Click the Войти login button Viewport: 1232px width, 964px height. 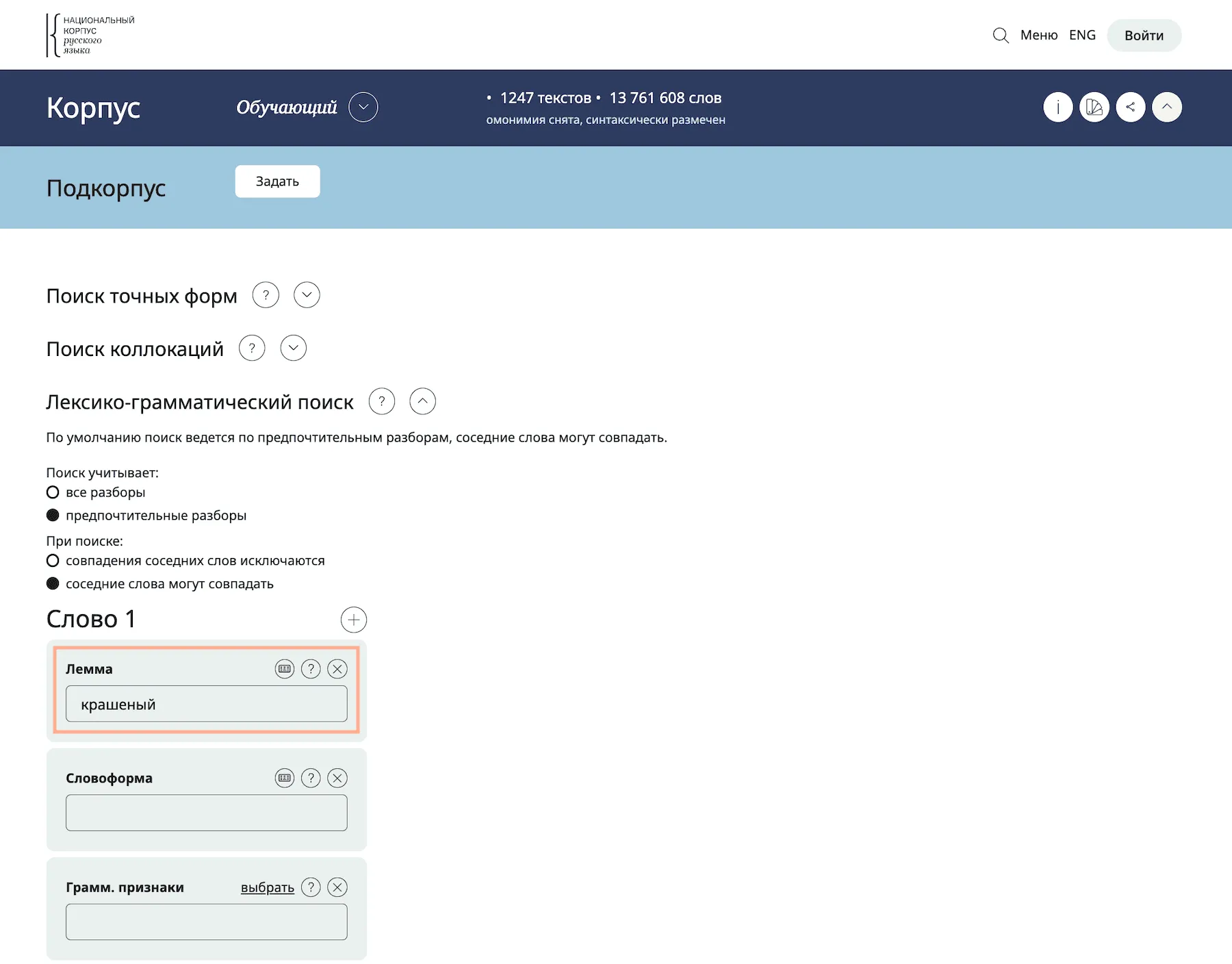coord(1144,36)
